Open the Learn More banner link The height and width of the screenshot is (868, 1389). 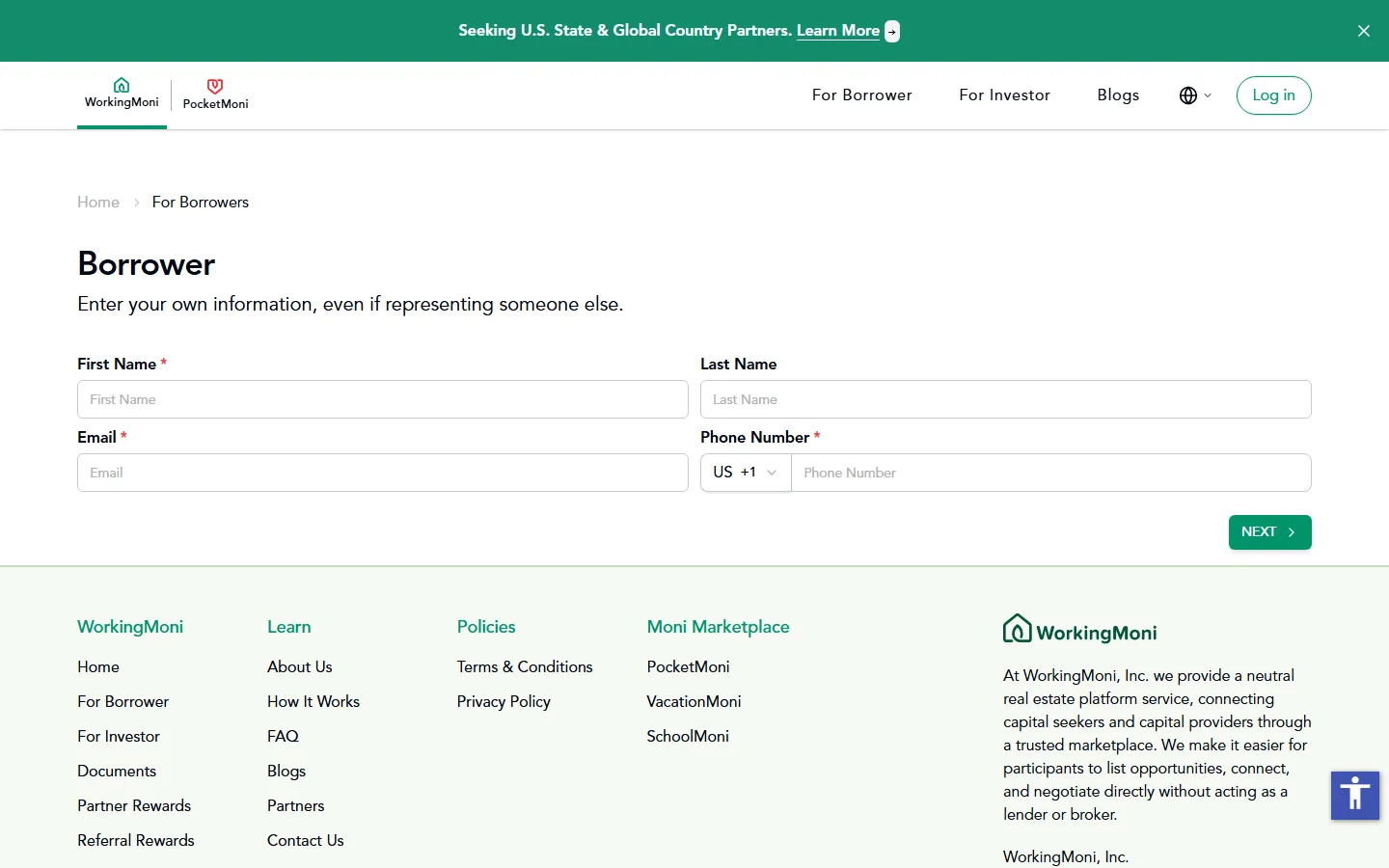coord(837,31)
